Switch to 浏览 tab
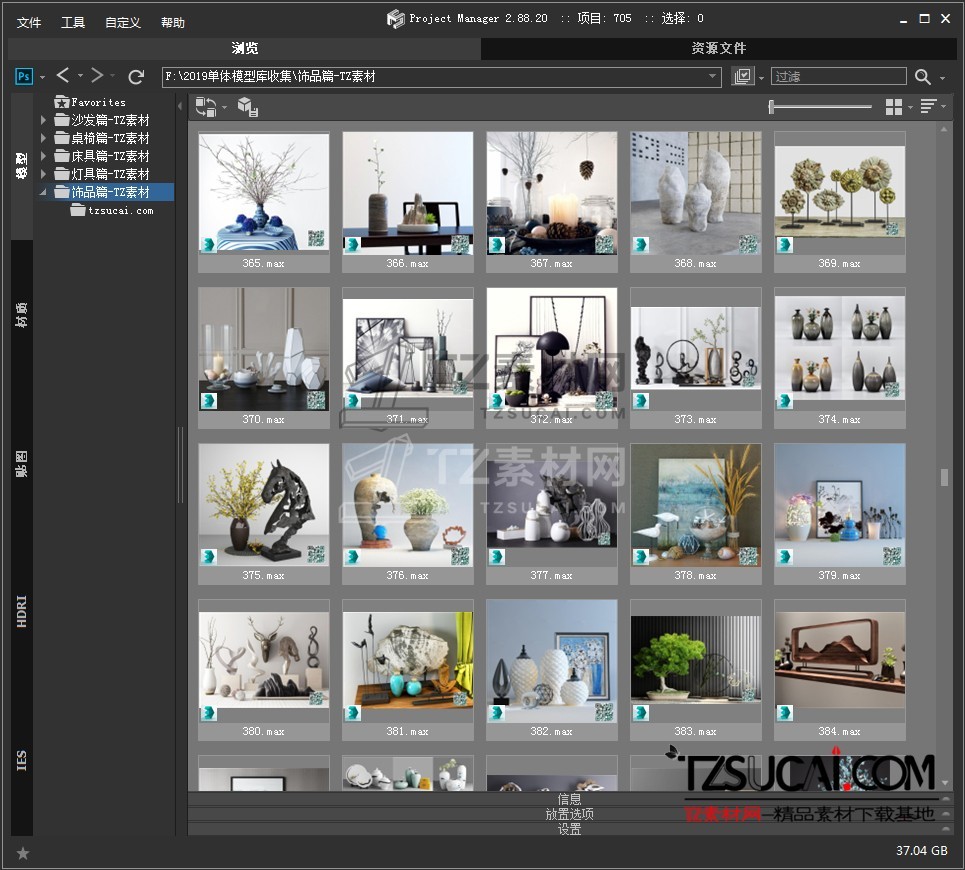 pyautogui.click(x=244, y=48)
